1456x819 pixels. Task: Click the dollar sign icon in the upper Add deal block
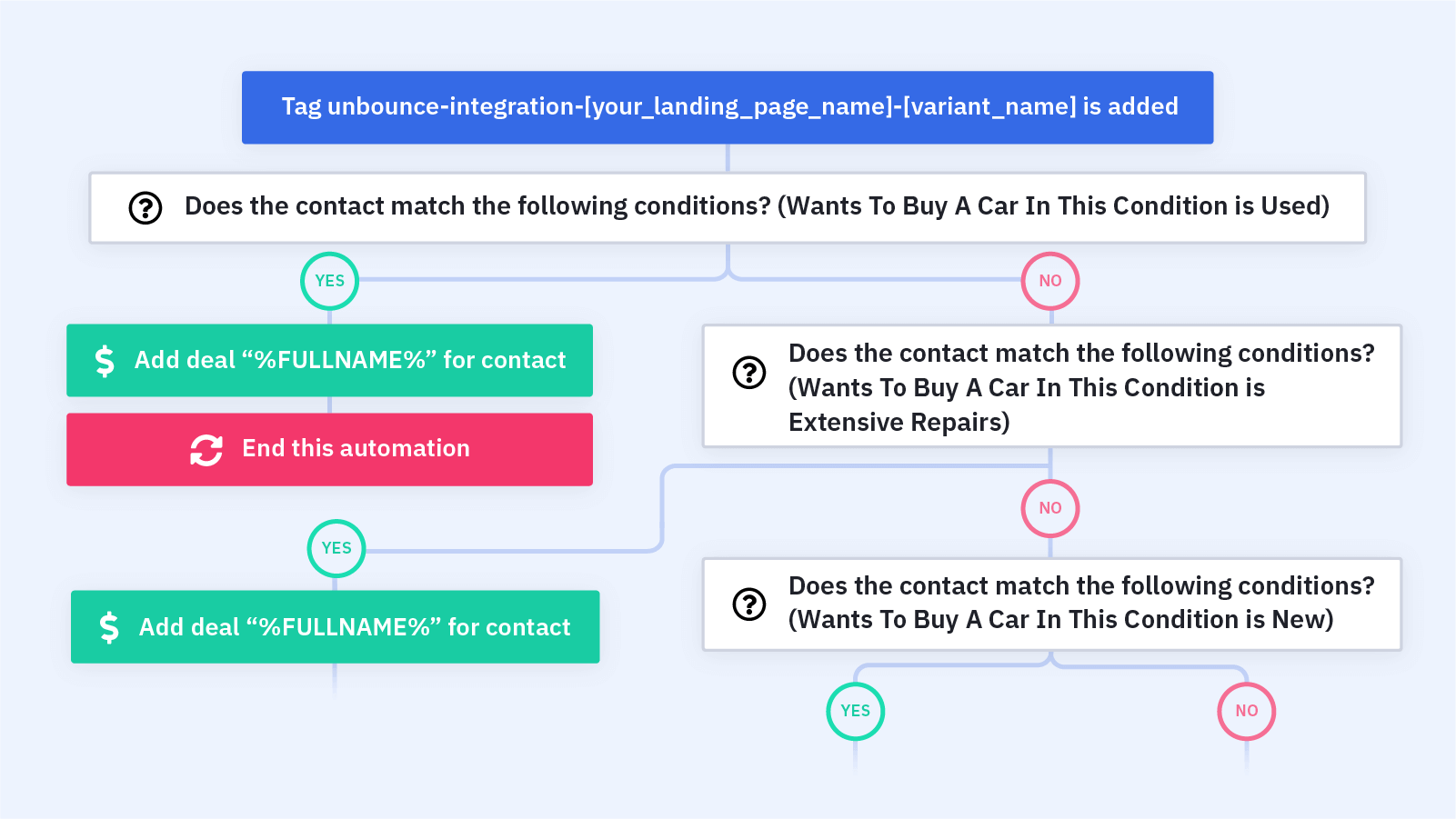coord(105,361)
